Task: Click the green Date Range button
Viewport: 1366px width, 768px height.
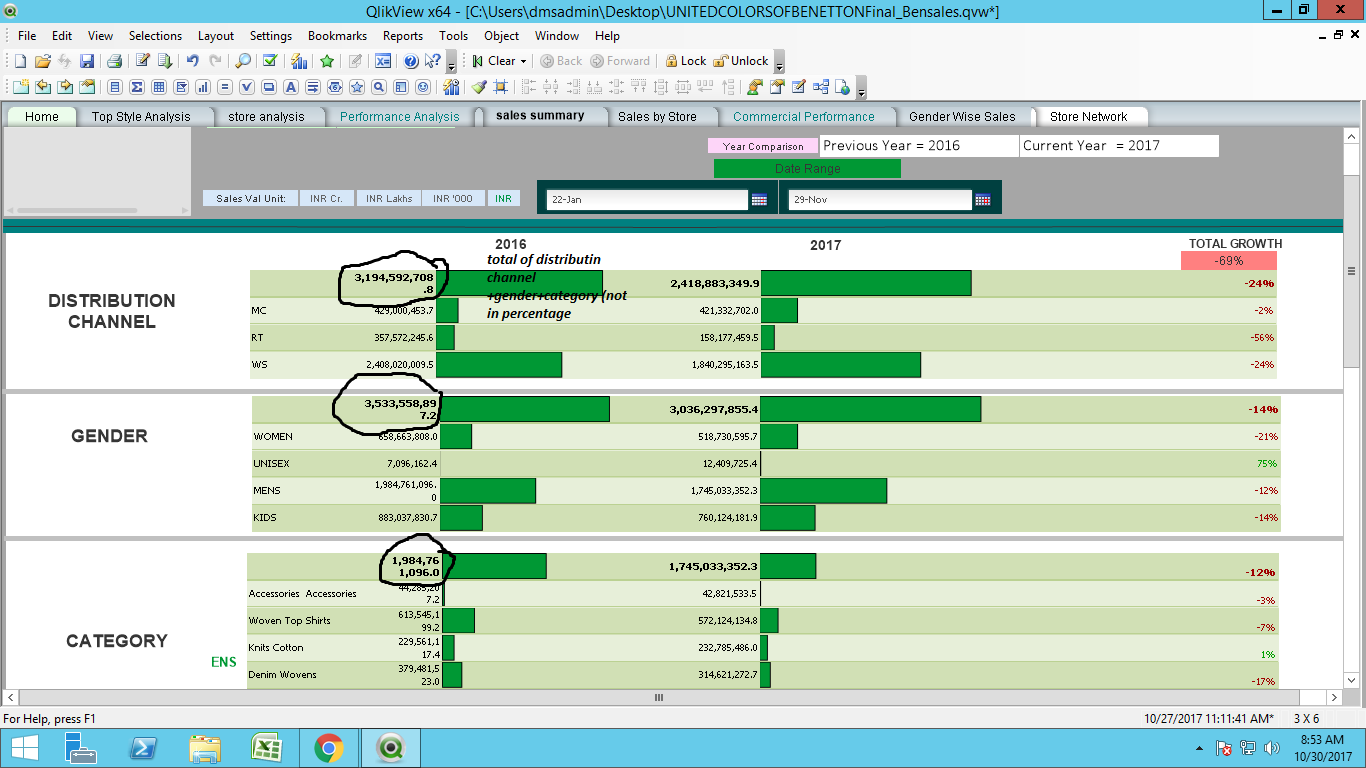Action: (x=807, y=169)
